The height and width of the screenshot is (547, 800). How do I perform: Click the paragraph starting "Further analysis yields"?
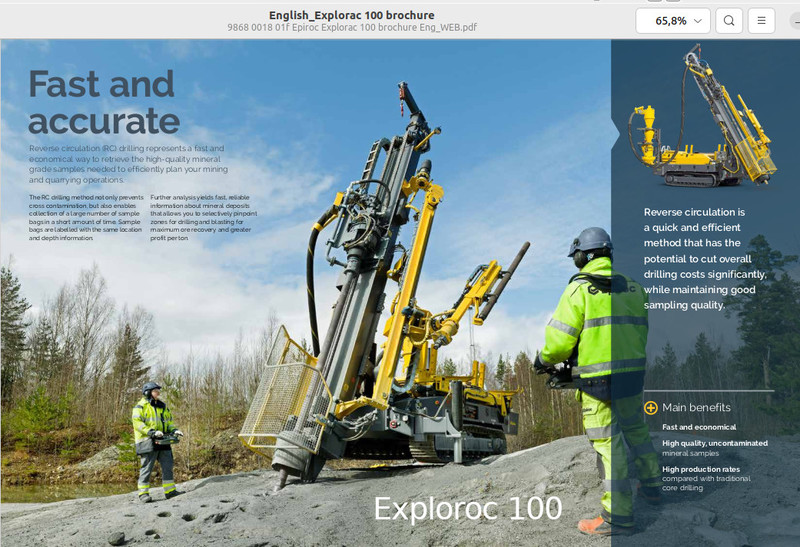pos(203,218)
